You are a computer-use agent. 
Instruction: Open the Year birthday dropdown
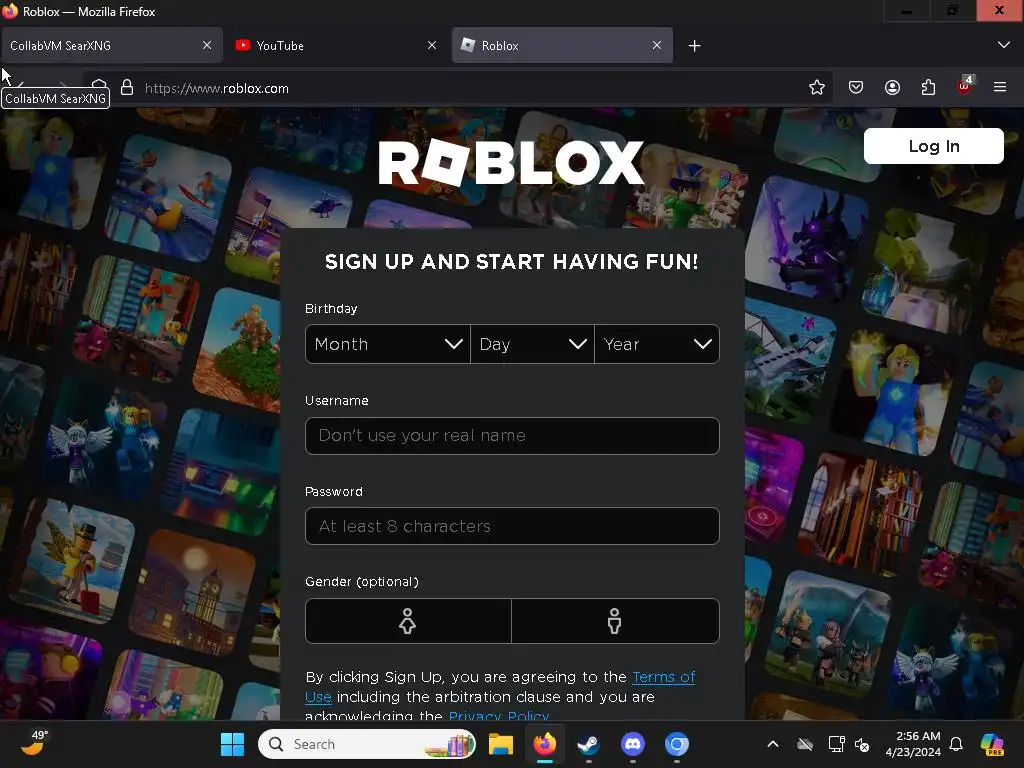pos(657,344)
